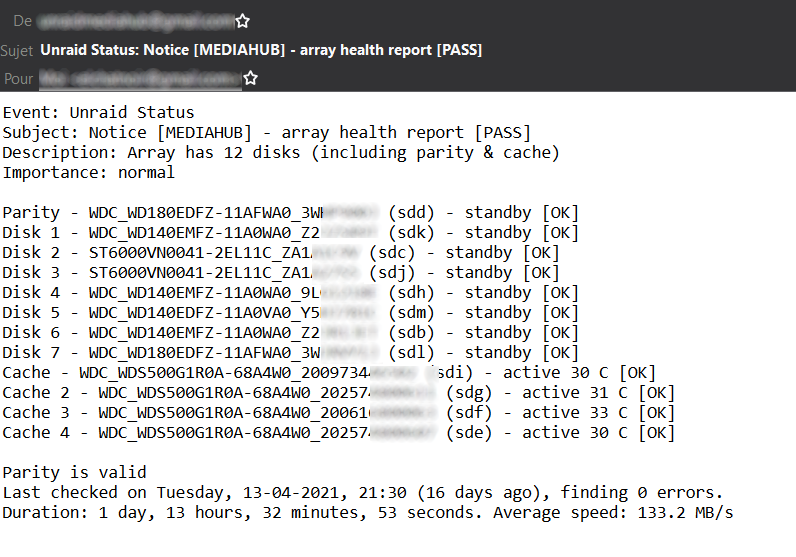This screenshot has height=557, width=796.
Task: Star the sender address in the De field
Action: tap(243, 21)
